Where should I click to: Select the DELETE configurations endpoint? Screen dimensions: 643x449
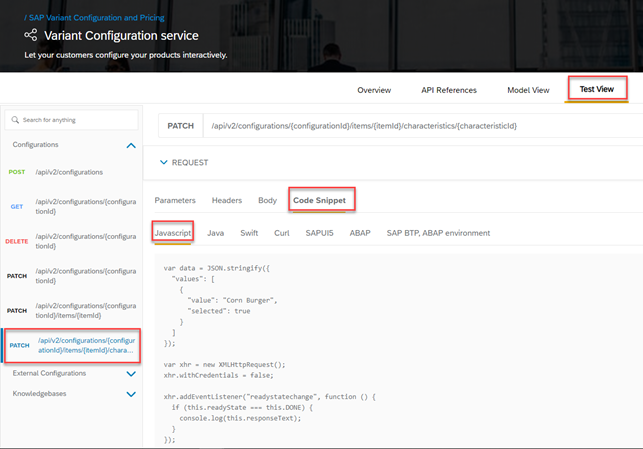point(72,241)
